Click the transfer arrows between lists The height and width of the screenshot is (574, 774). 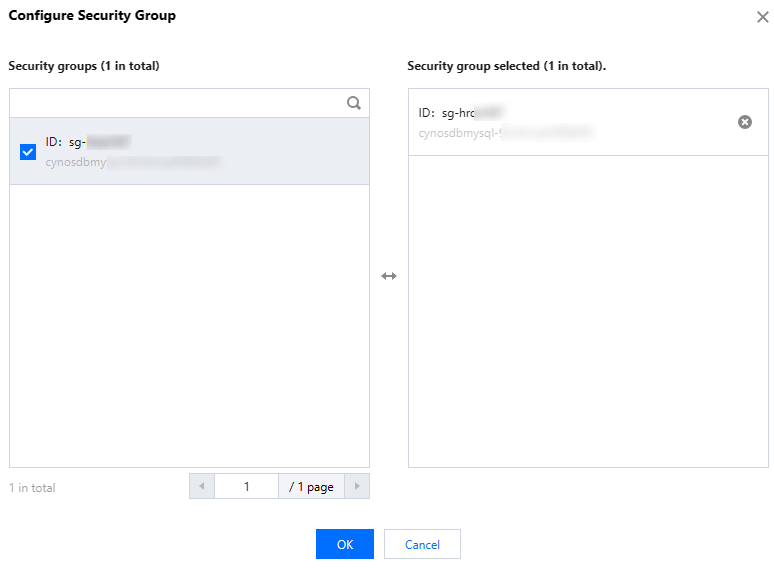[x=389, y=276]
